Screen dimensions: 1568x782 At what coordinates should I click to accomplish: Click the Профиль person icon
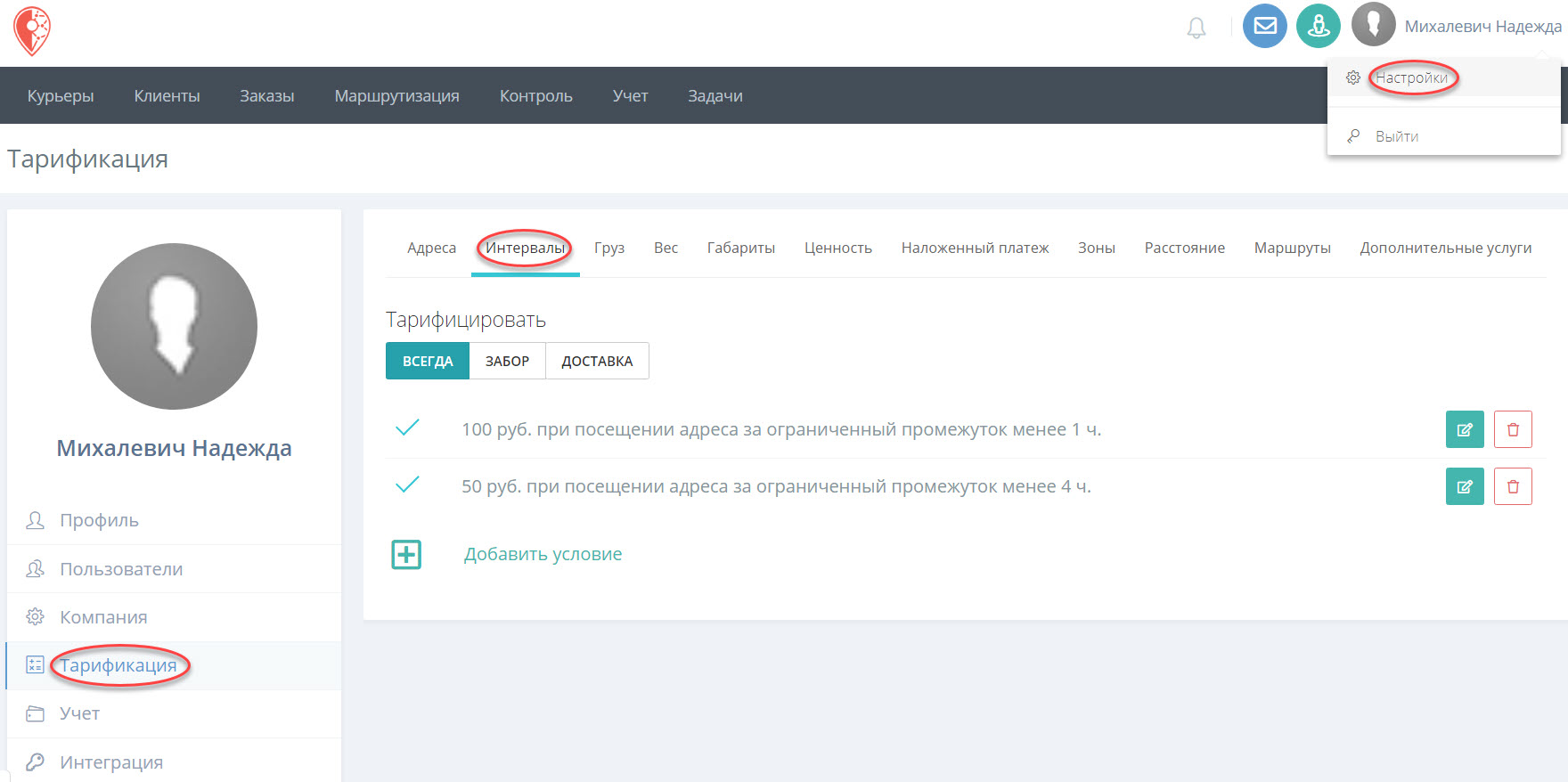(x=35, y=520)
